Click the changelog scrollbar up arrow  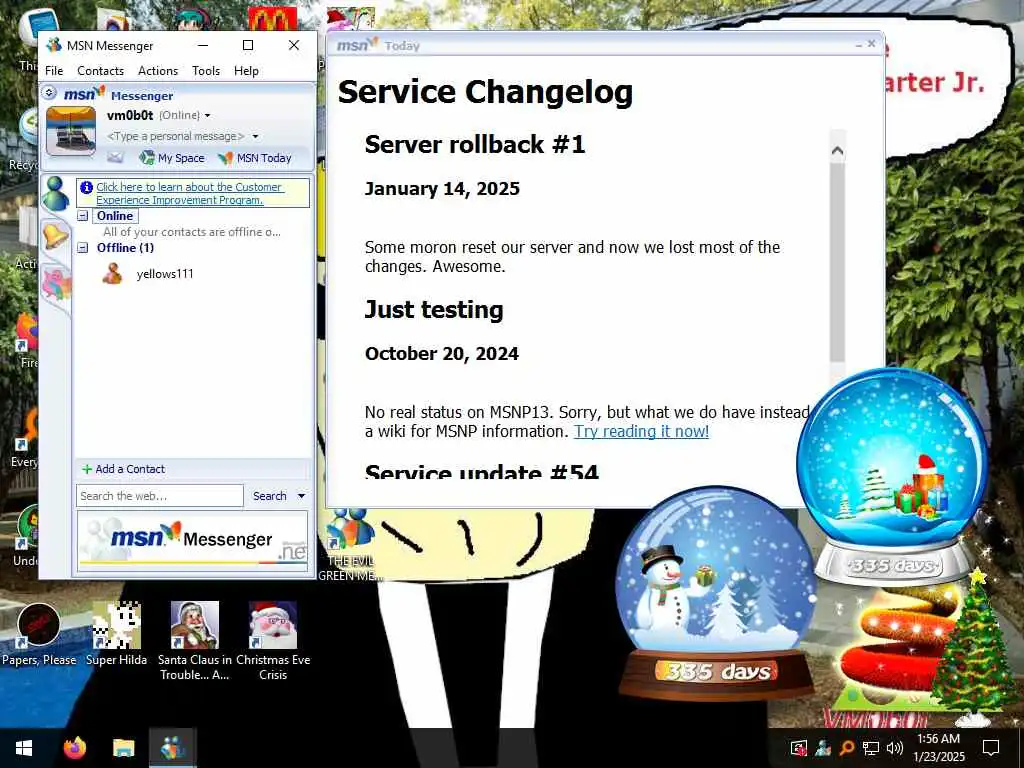click(x=837, y=151)
